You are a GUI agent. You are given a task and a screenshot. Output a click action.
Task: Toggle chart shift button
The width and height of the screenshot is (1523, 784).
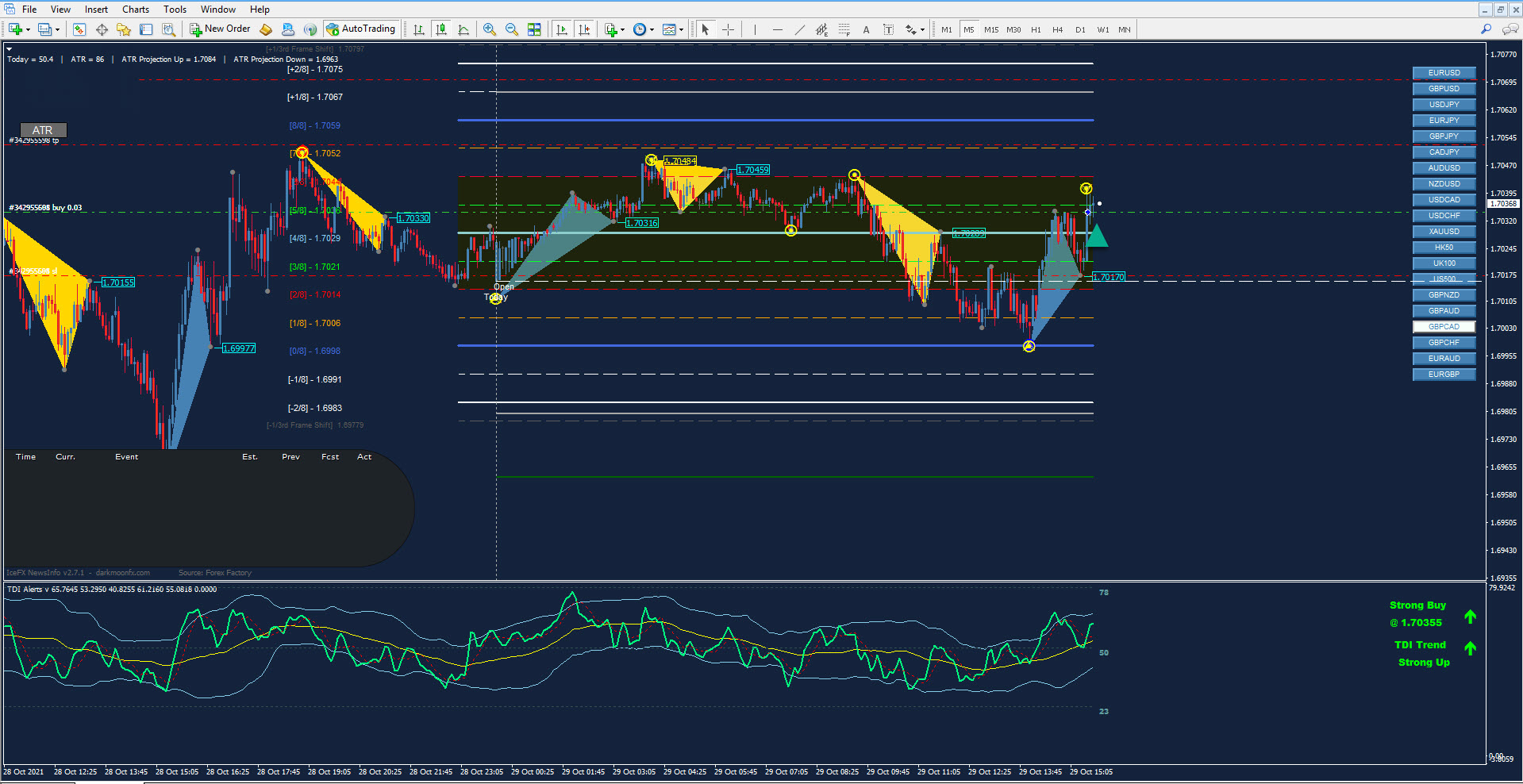pyautogui.click(x=584, y=29)
